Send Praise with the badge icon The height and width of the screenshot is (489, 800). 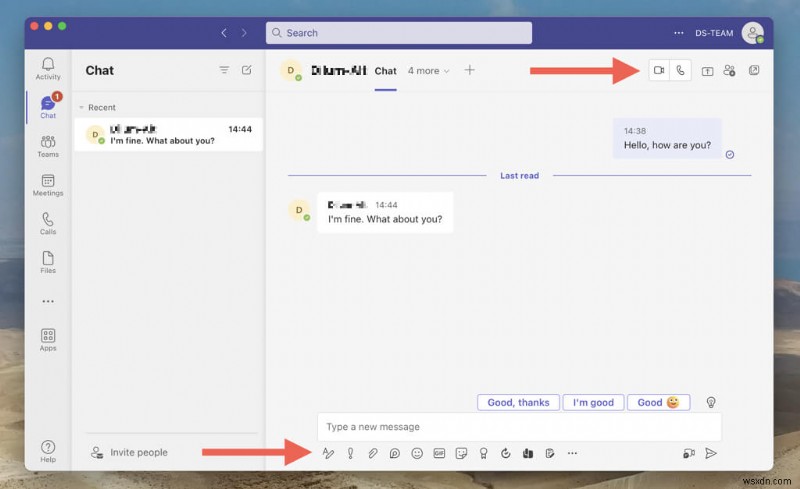click(x=483, y=453)
